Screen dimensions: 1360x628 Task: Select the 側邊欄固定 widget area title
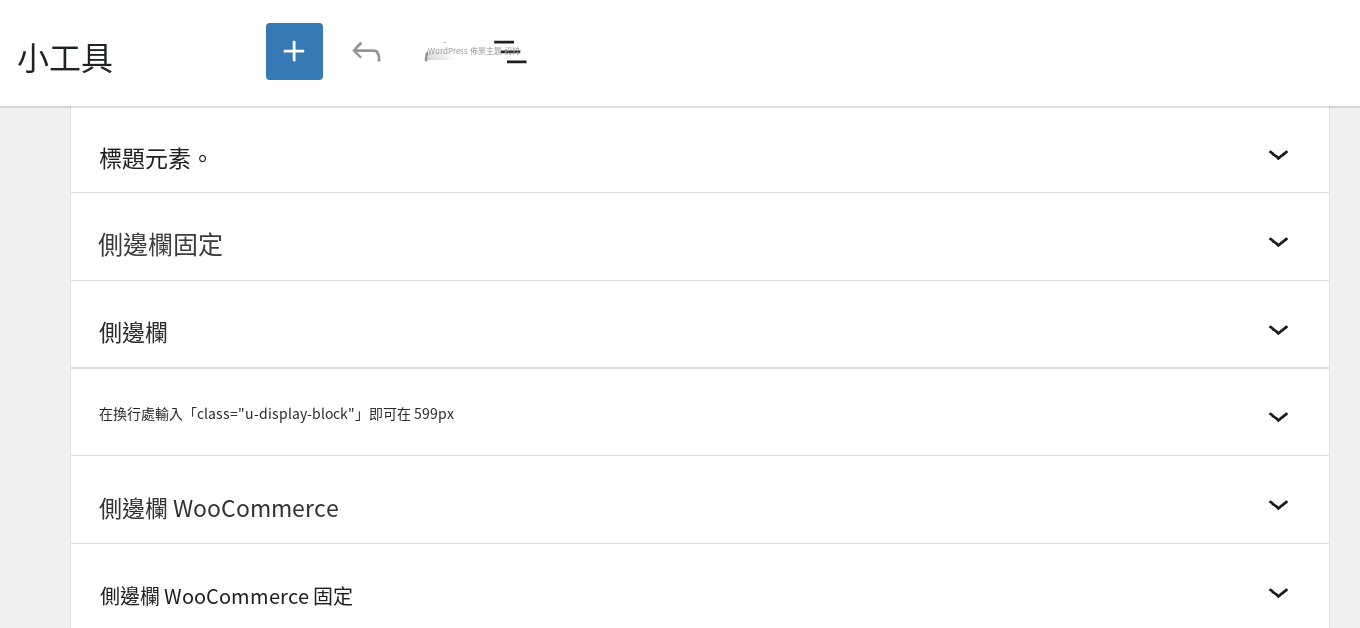click(x=160, y=245)
